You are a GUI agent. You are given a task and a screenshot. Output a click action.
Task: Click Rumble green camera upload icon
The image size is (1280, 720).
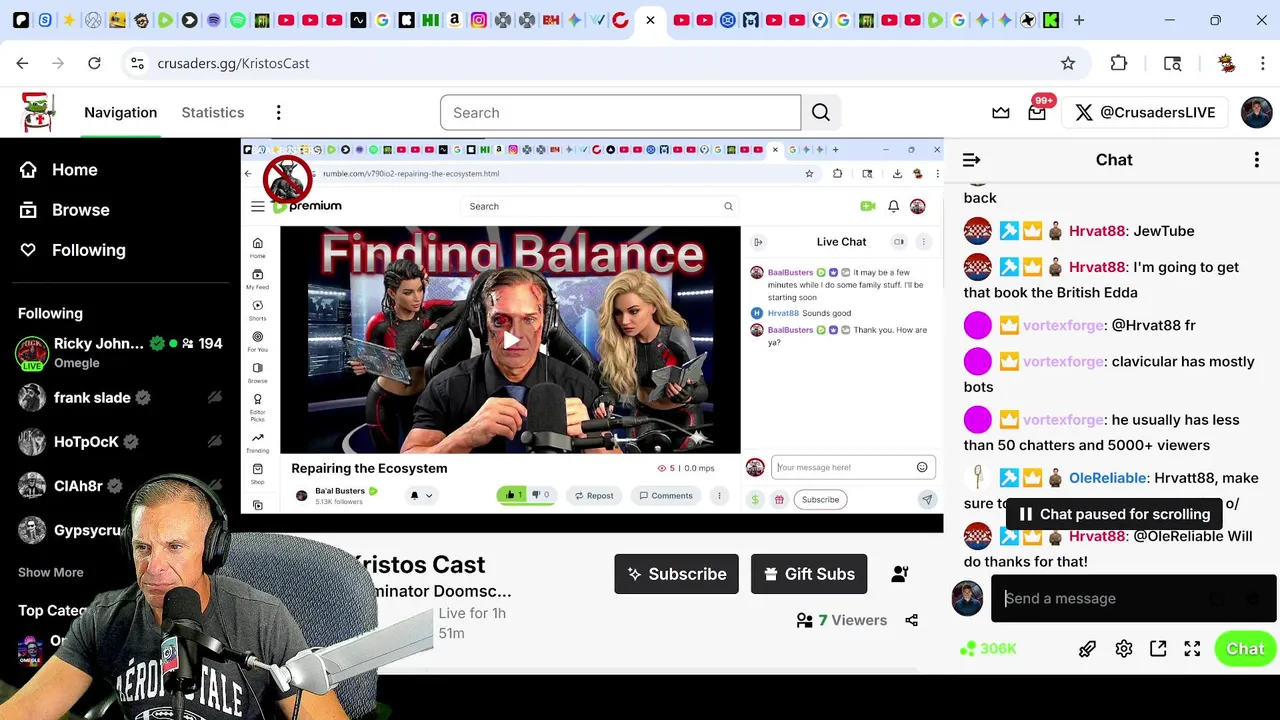click(868, 206)
